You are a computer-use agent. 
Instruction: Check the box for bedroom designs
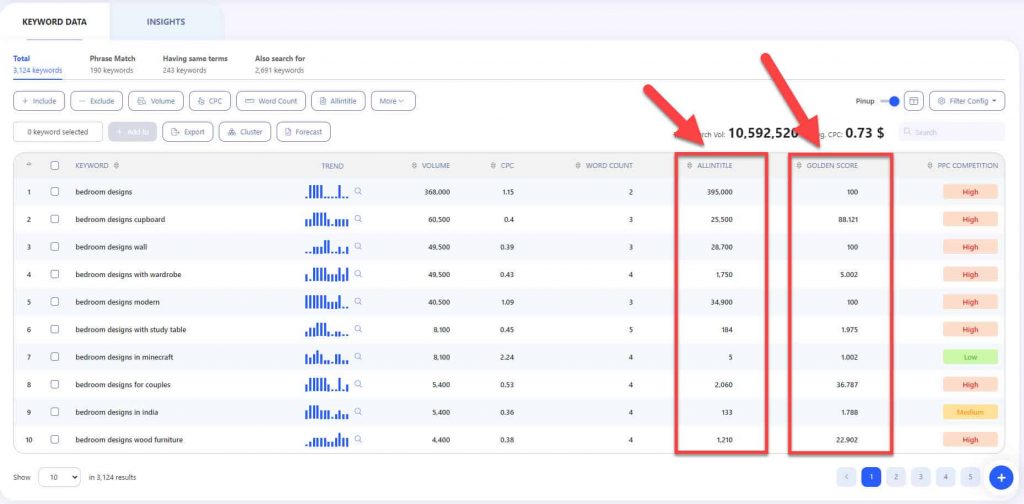(x=55, y=192)
